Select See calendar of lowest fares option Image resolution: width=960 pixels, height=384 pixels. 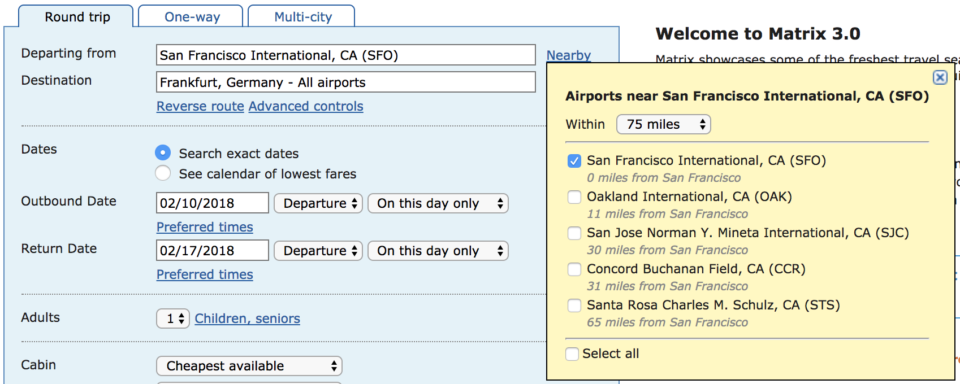(x=163, y=174)
